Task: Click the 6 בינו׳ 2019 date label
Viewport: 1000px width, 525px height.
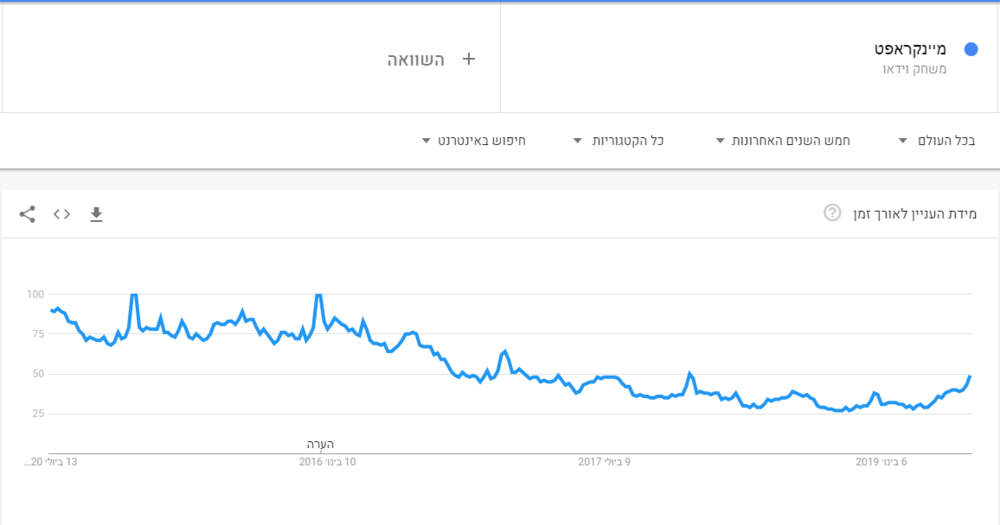Action: (x=881, y=462)
